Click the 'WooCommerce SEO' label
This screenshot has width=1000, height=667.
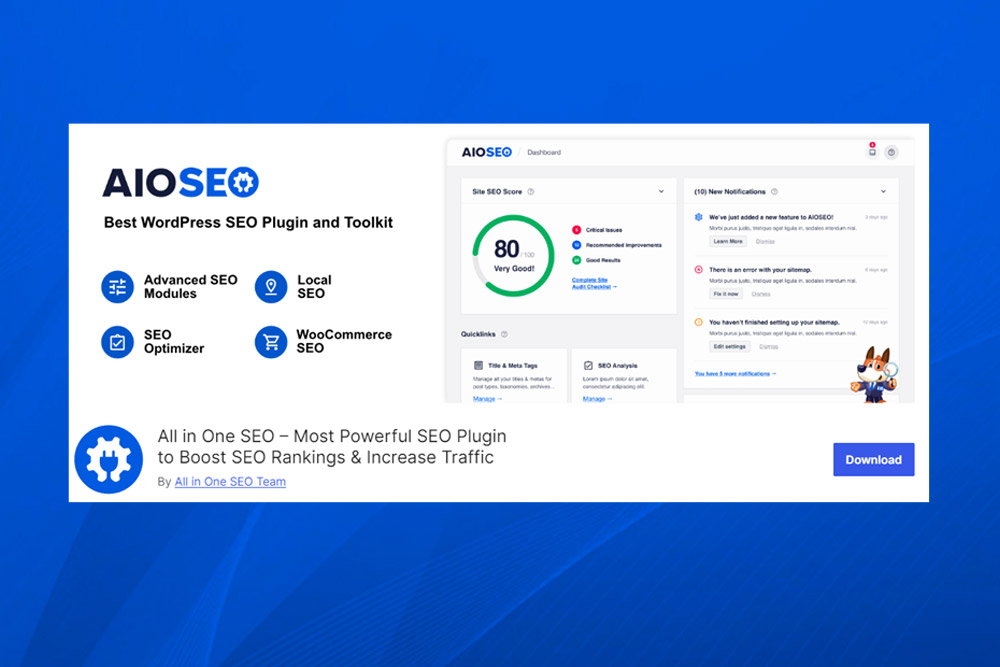[x=344, y=342]
